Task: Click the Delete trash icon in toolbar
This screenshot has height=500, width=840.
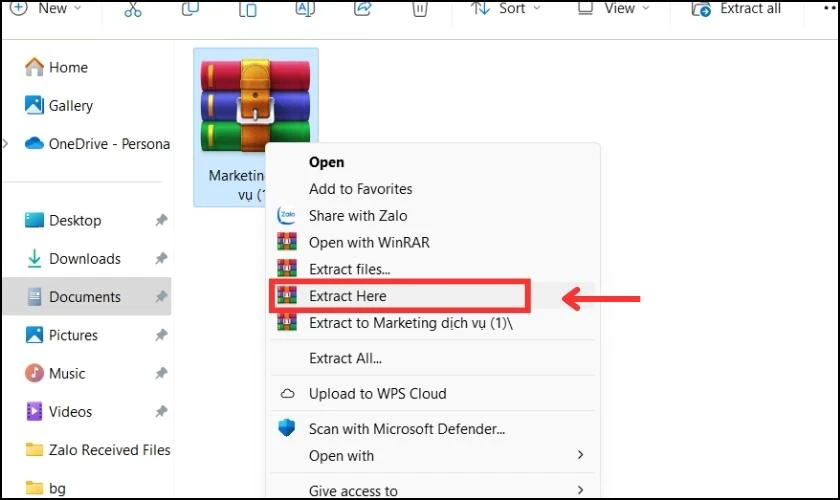Action: point(420,9)
